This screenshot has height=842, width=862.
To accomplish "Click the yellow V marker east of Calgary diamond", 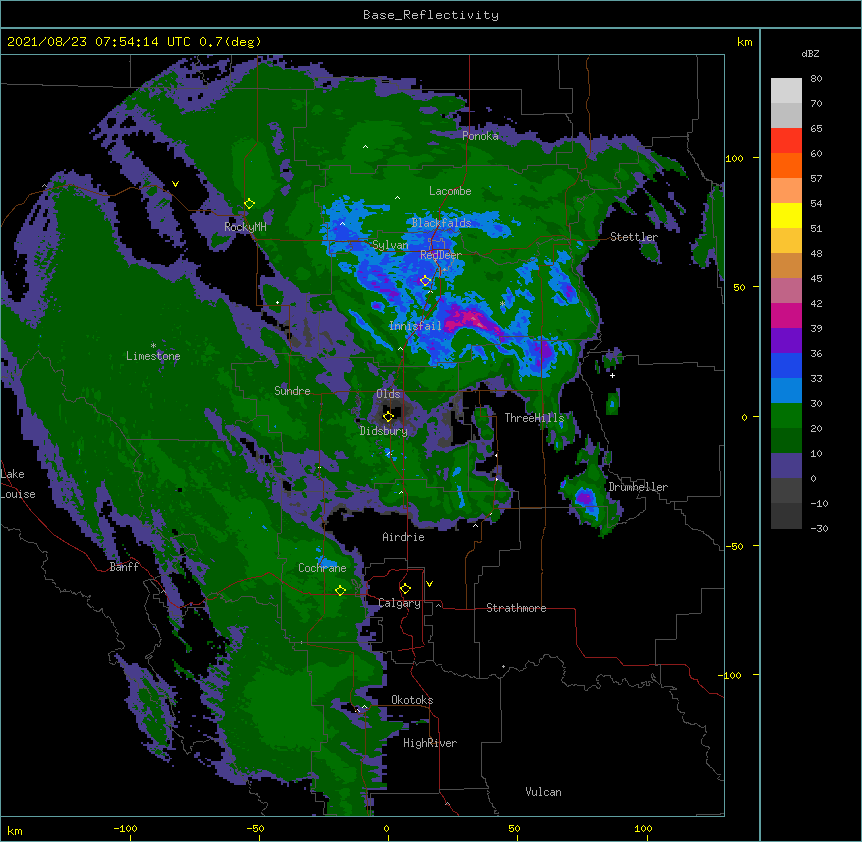I will [429, 584].
